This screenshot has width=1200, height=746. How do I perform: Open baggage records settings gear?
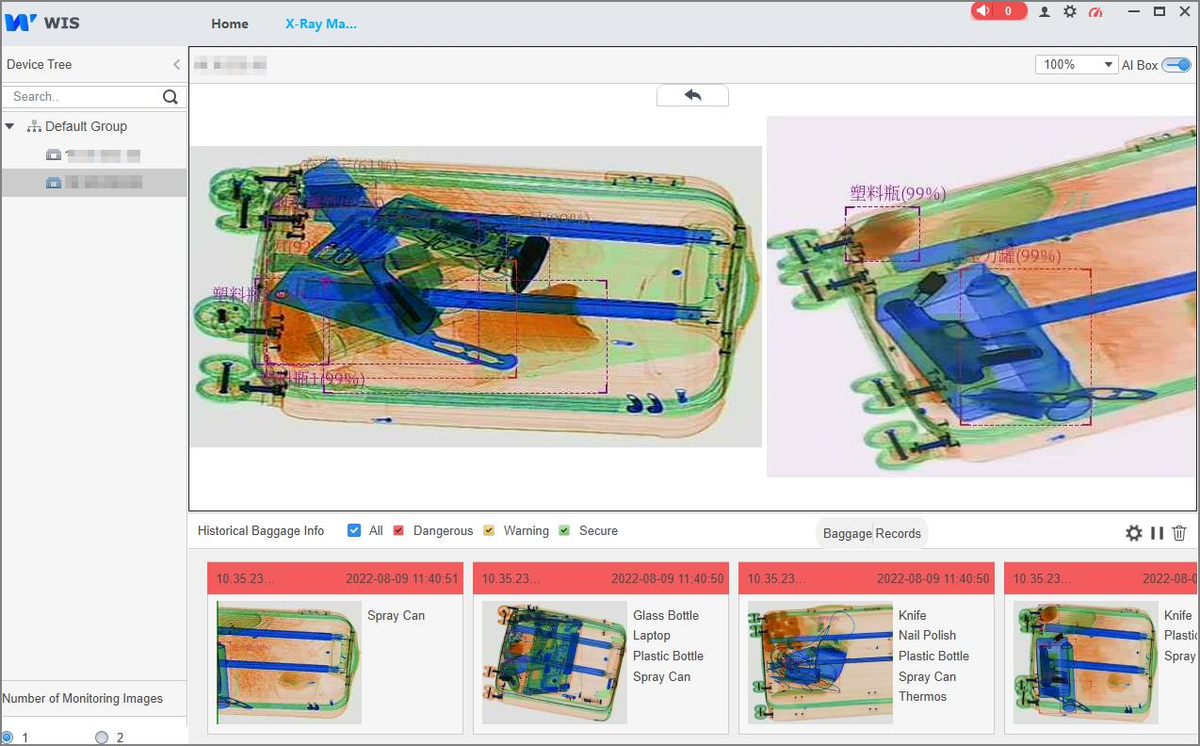[1133, 533]
